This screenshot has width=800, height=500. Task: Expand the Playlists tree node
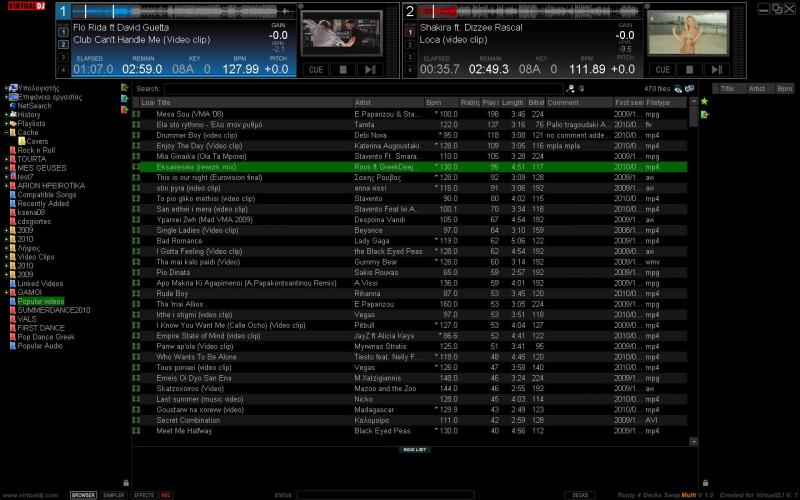pos(6,123)
